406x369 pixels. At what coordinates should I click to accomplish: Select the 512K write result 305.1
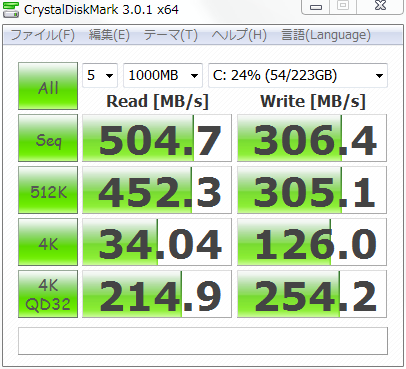(x=312, y=190)
